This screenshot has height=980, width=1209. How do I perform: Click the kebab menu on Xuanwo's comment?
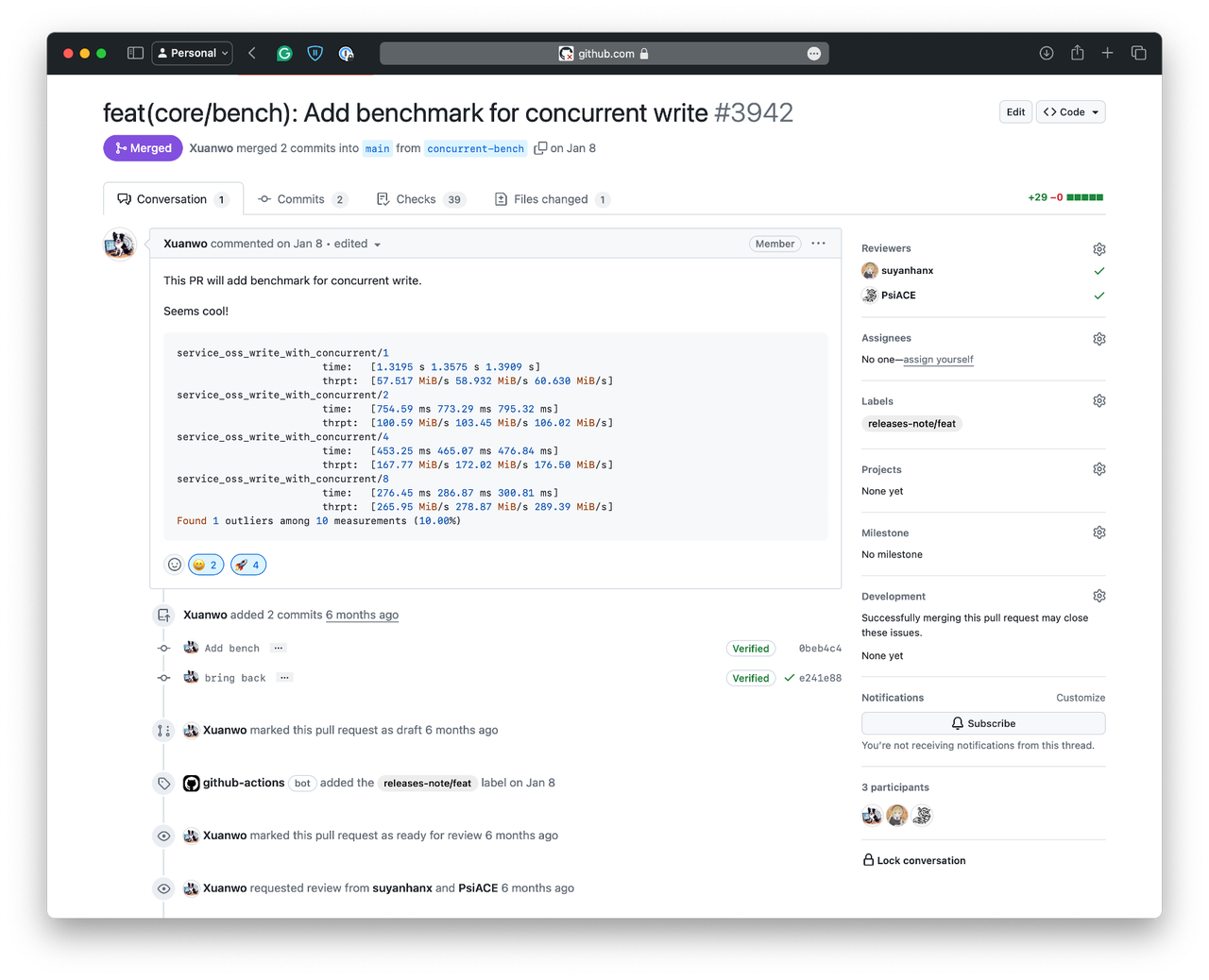click(818, 244)
